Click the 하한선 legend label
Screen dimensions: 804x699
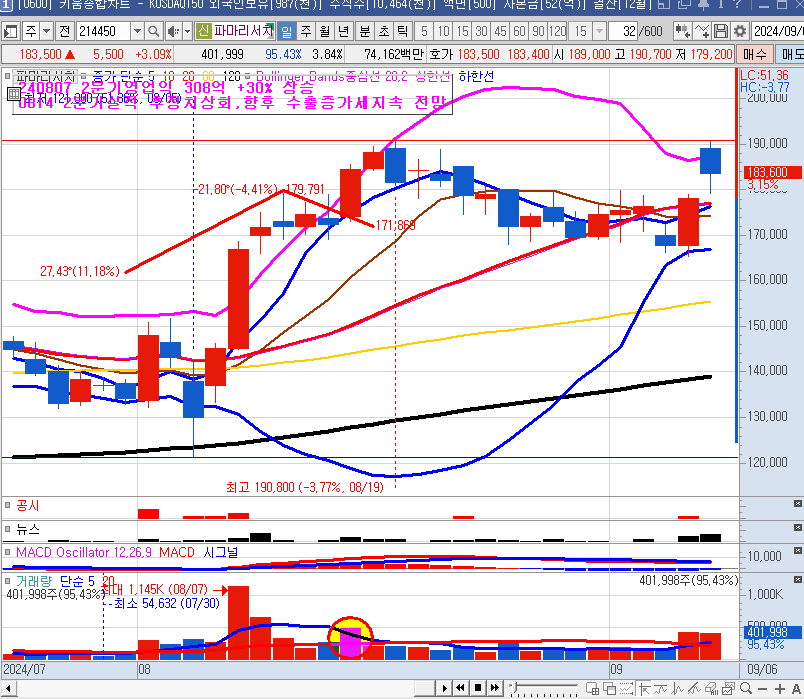pyautogui.click(x=476, y=76)
